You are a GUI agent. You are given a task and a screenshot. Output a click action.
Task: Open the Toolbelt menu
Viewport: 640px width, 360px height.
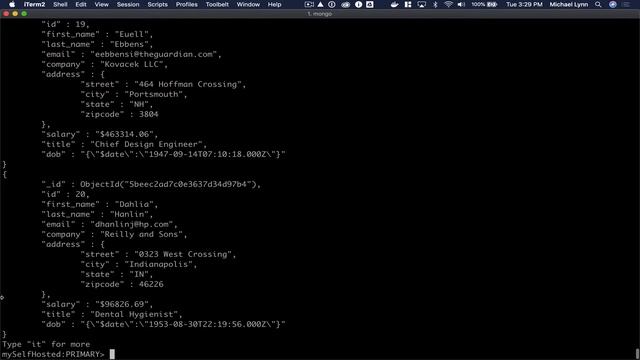pos(217,4)
